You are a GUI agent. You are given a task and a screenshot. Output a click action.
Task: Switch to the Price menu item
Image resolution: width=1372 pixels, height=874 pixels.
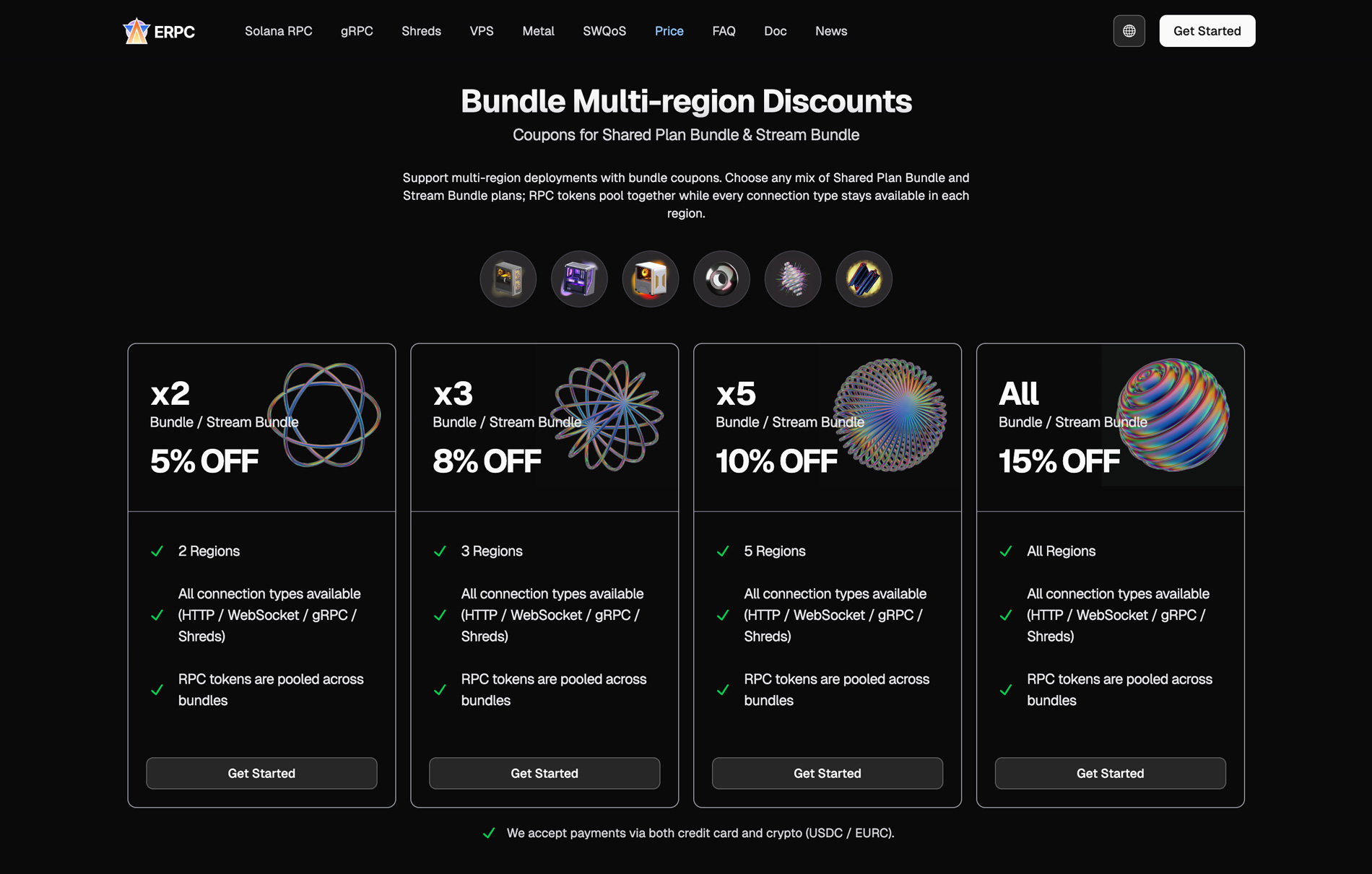tap(669, 31)
